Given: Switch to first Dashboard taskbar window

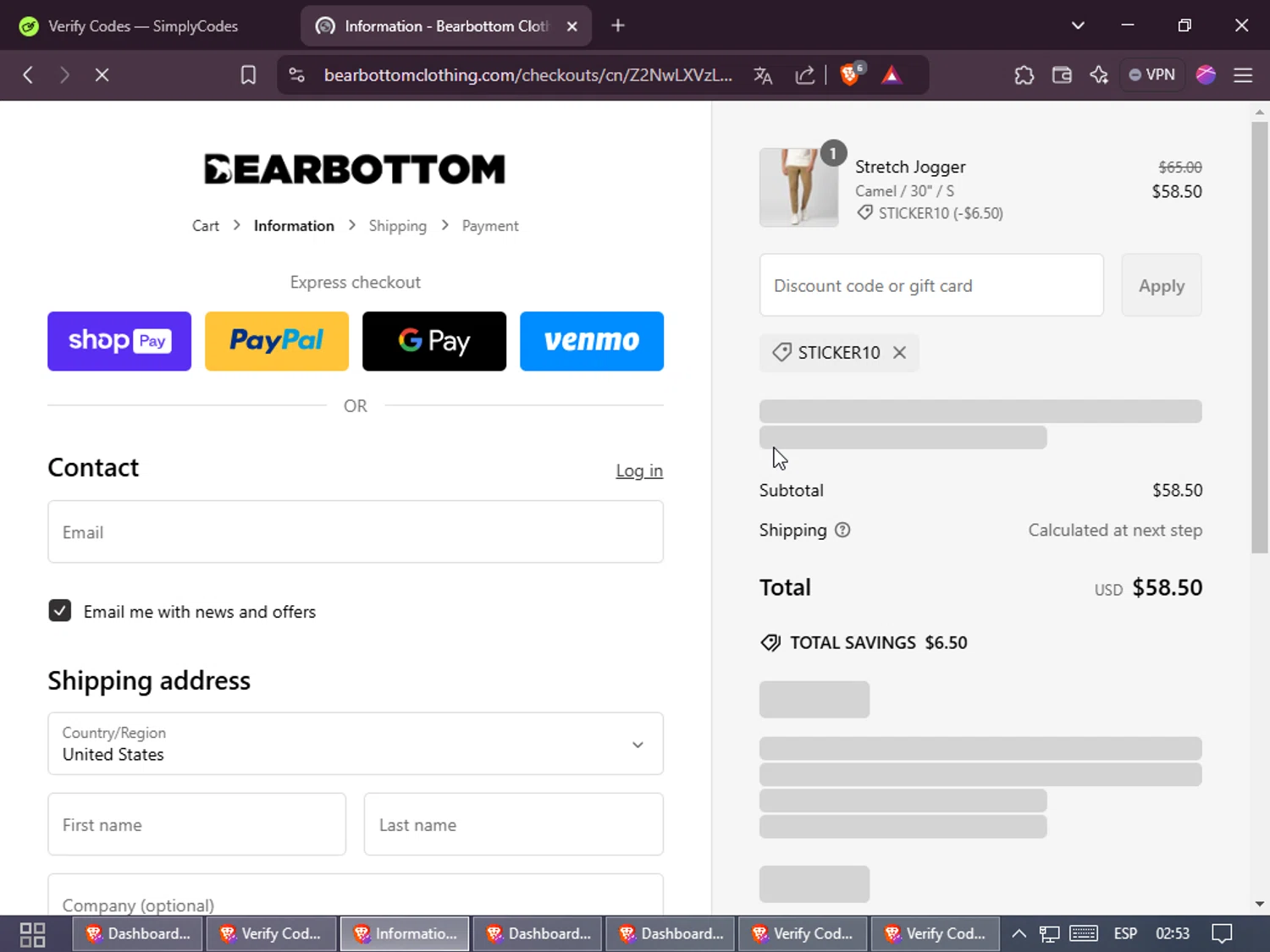Looking at the screenshot, I should (137, 933).
